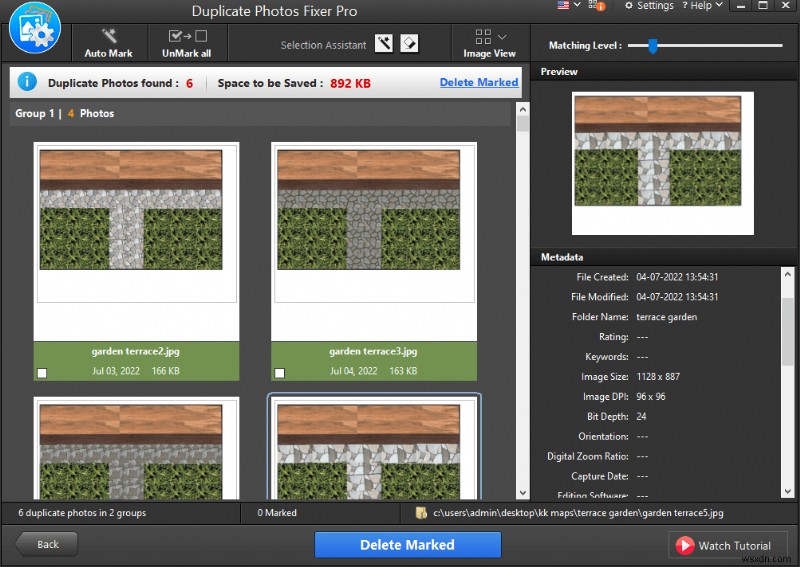Click the Matching Level slider handle
Image resolution: width=800 pixels, height=567 pixels.
coord(652,45)
